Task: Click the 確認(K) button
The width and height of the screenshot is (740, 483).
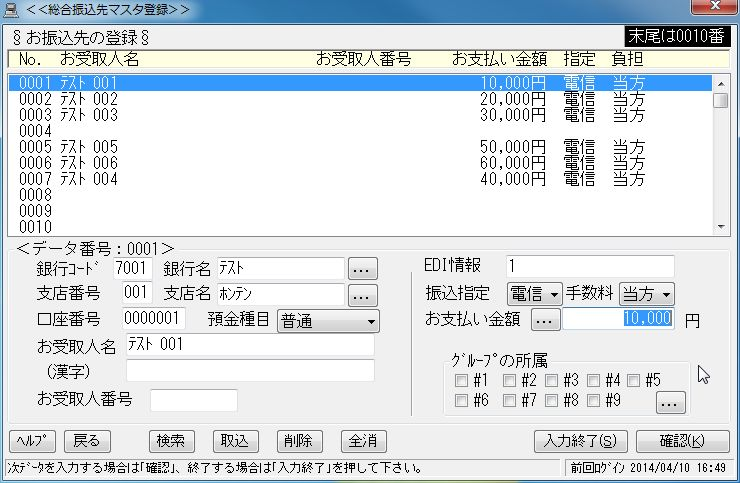Action: click(x=682, y=441)
